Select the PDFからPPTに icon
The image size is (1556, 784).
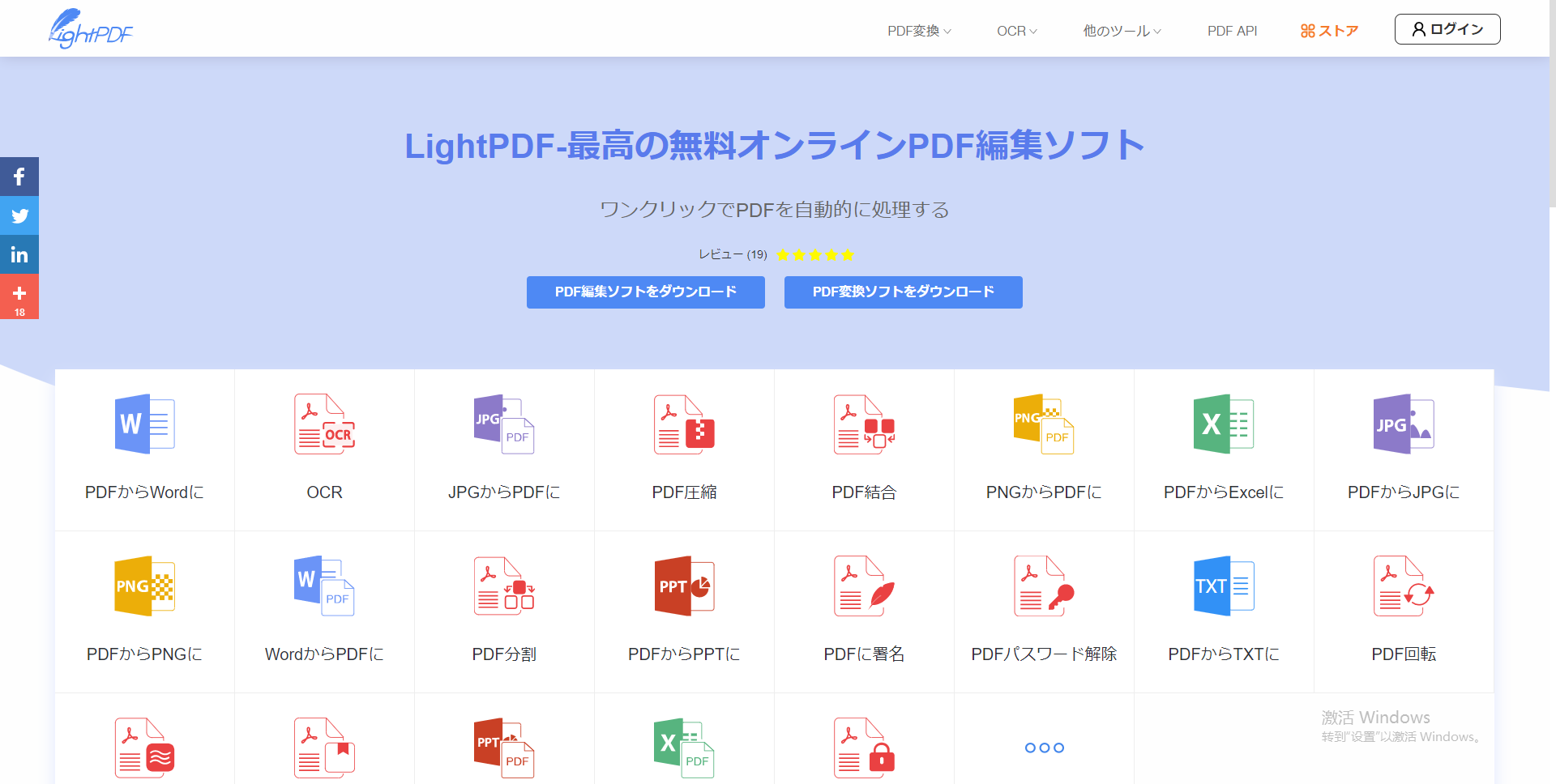pos(684,586)
